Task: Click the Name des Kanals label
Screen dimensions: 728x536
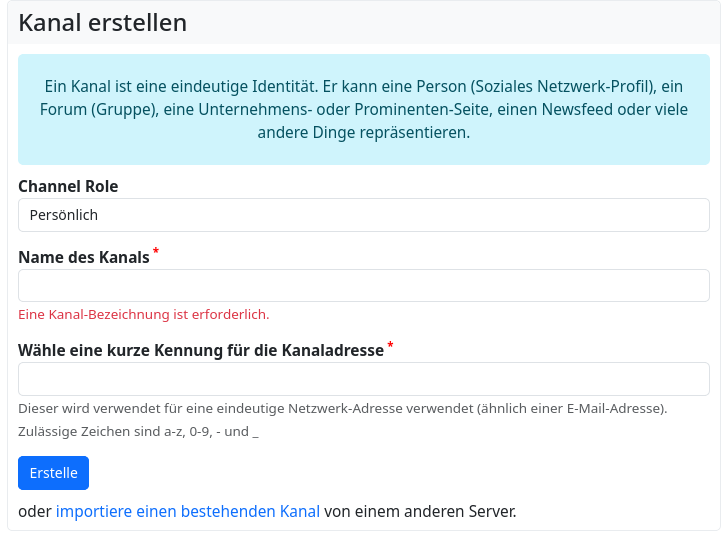Action: pos(84,257)
